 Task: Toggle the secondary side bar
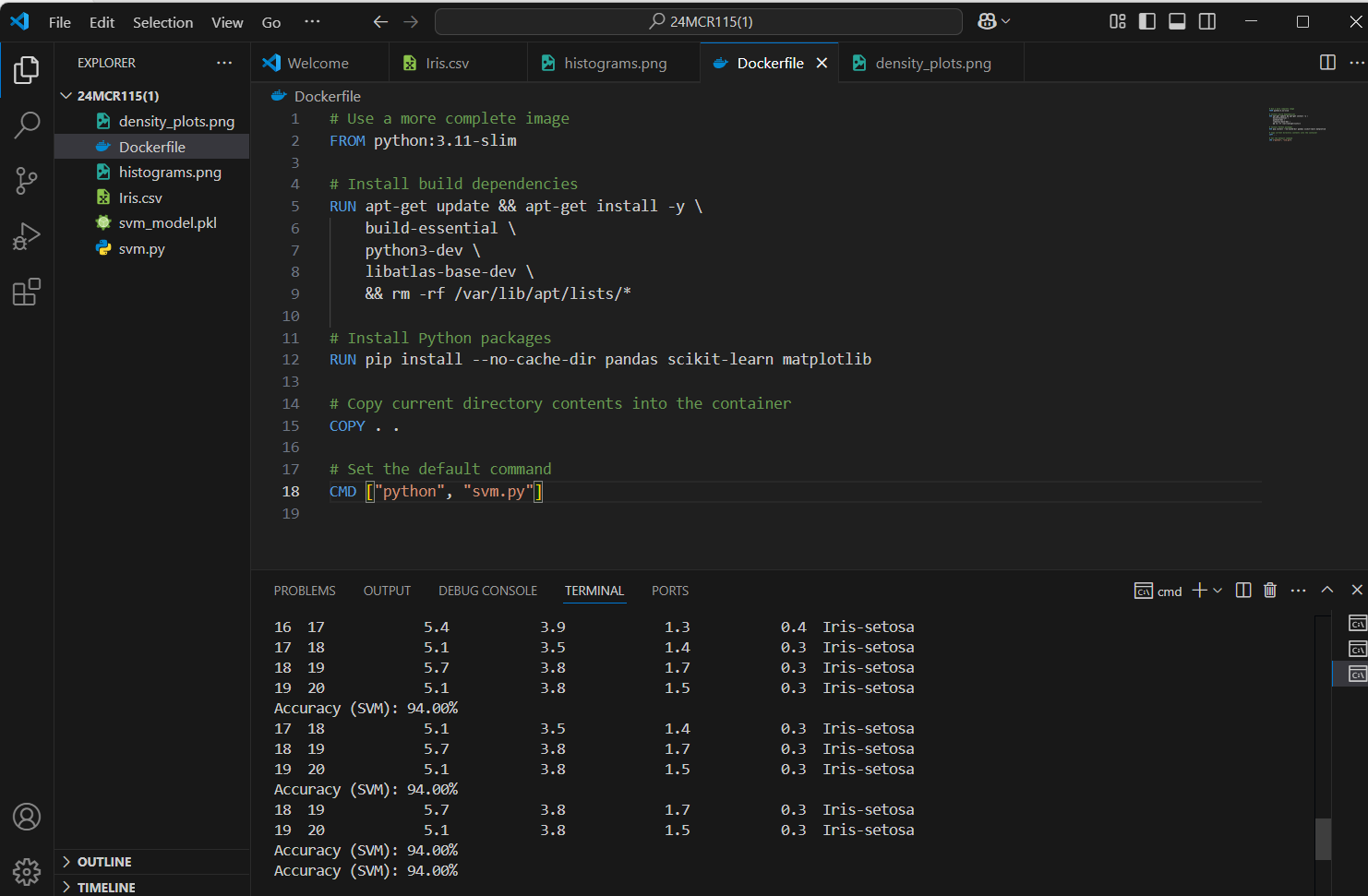1207,21
